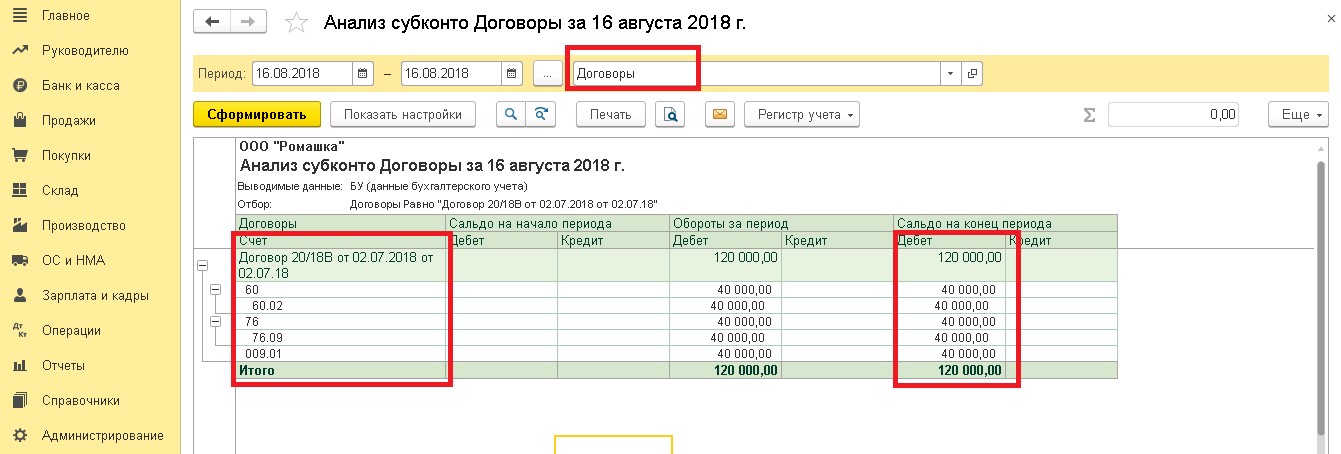Collapse the account 76 group
The width and height of the screenshot is (1341, 454).
pyautogui.click(x=216, y=321)
